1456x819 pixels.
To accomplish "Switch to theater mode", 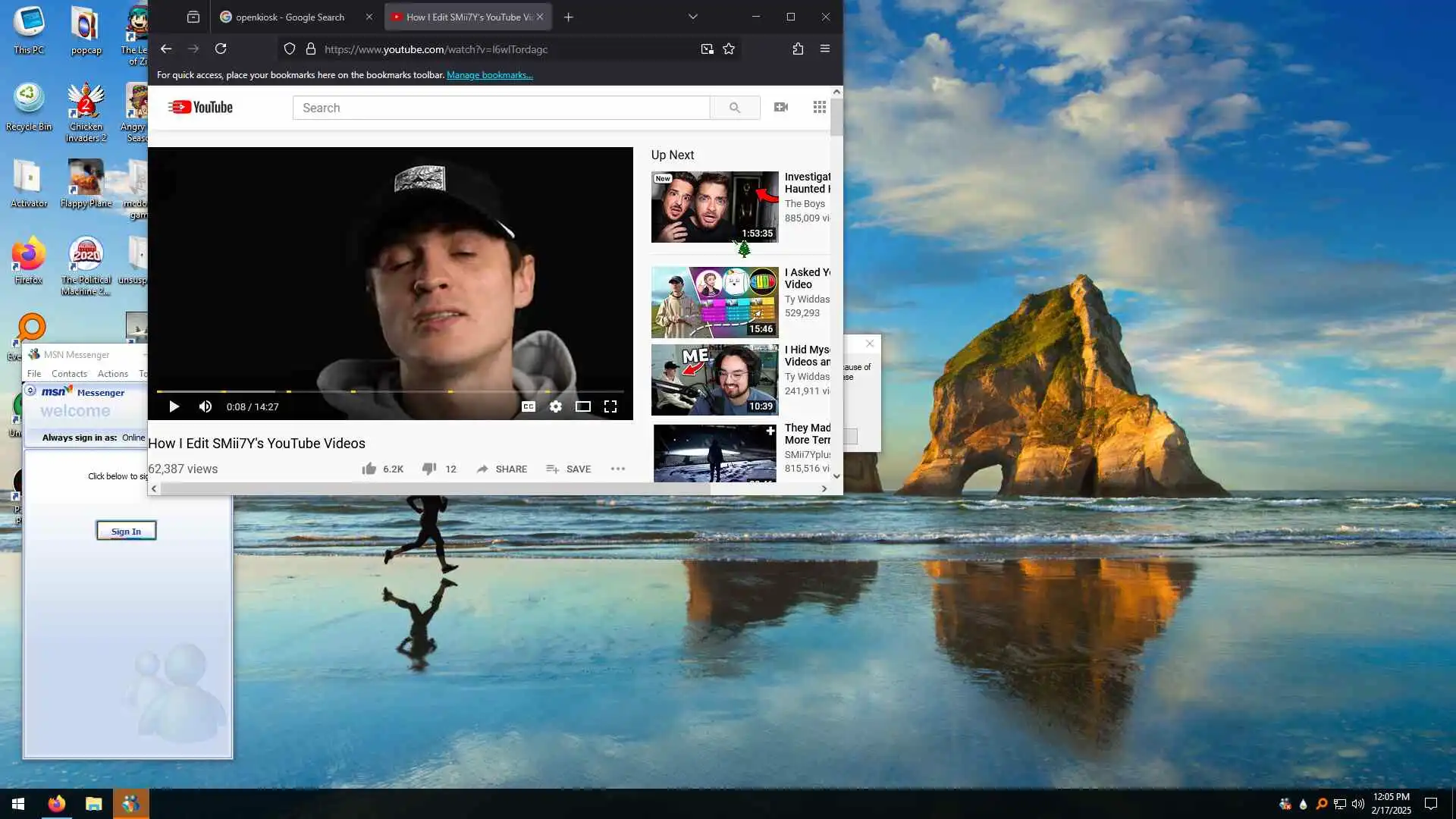I will pos(582,406).
